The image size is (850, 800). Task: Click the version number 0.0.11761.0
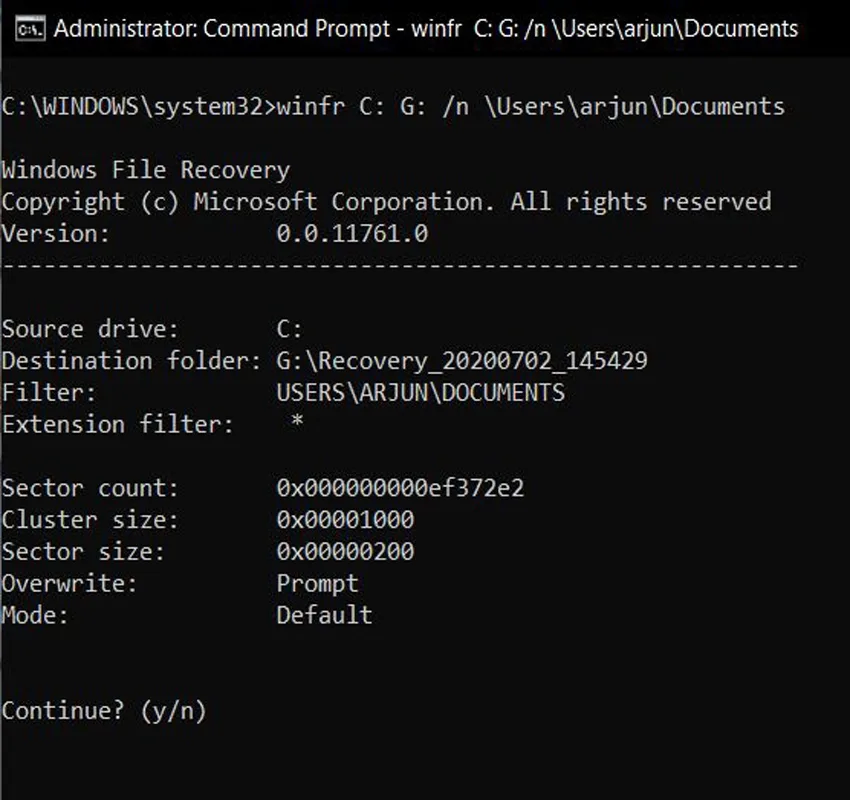[352, 234]
